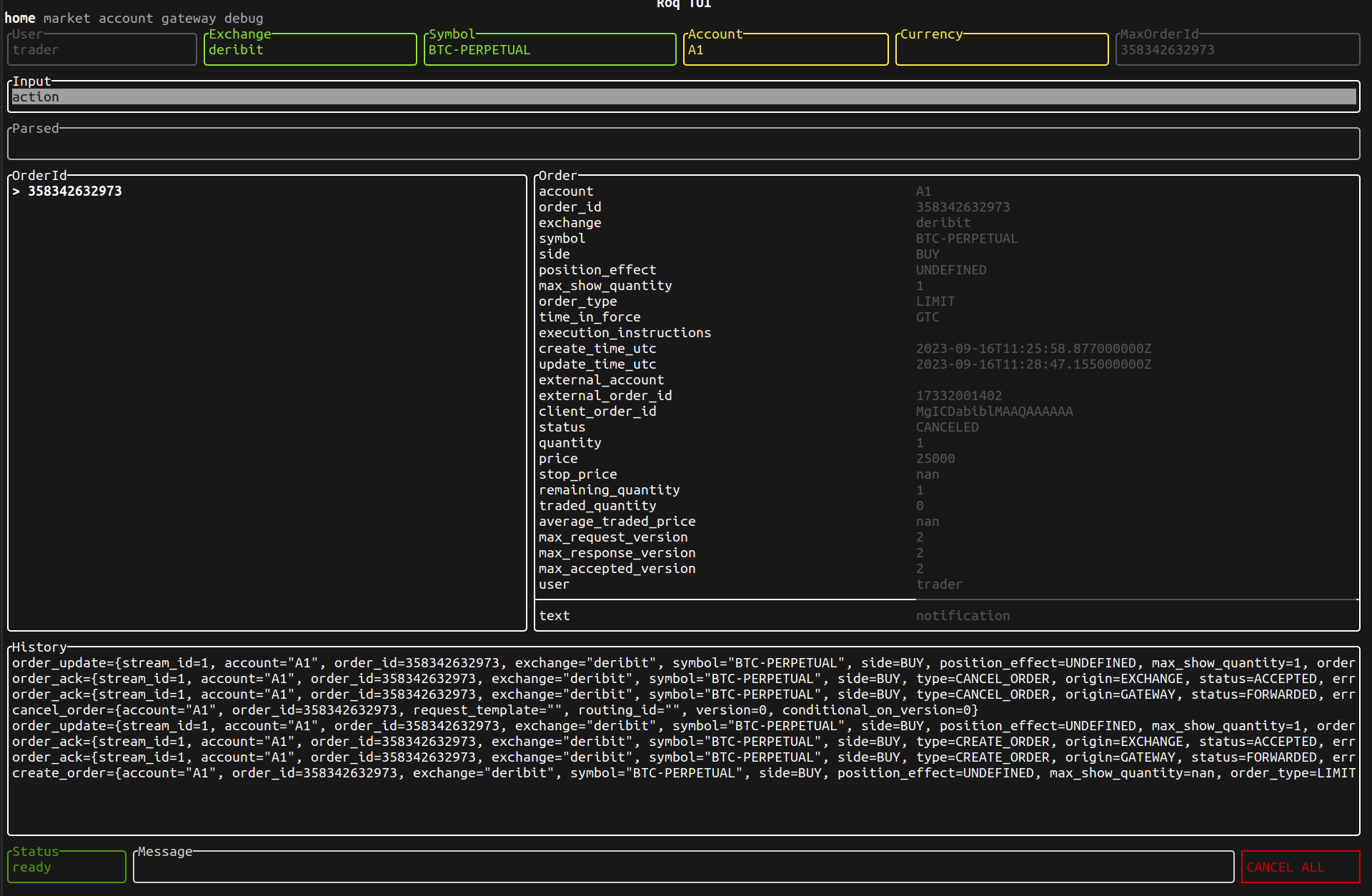Click the create_time_utc timestamp value

pos(1034,348)
